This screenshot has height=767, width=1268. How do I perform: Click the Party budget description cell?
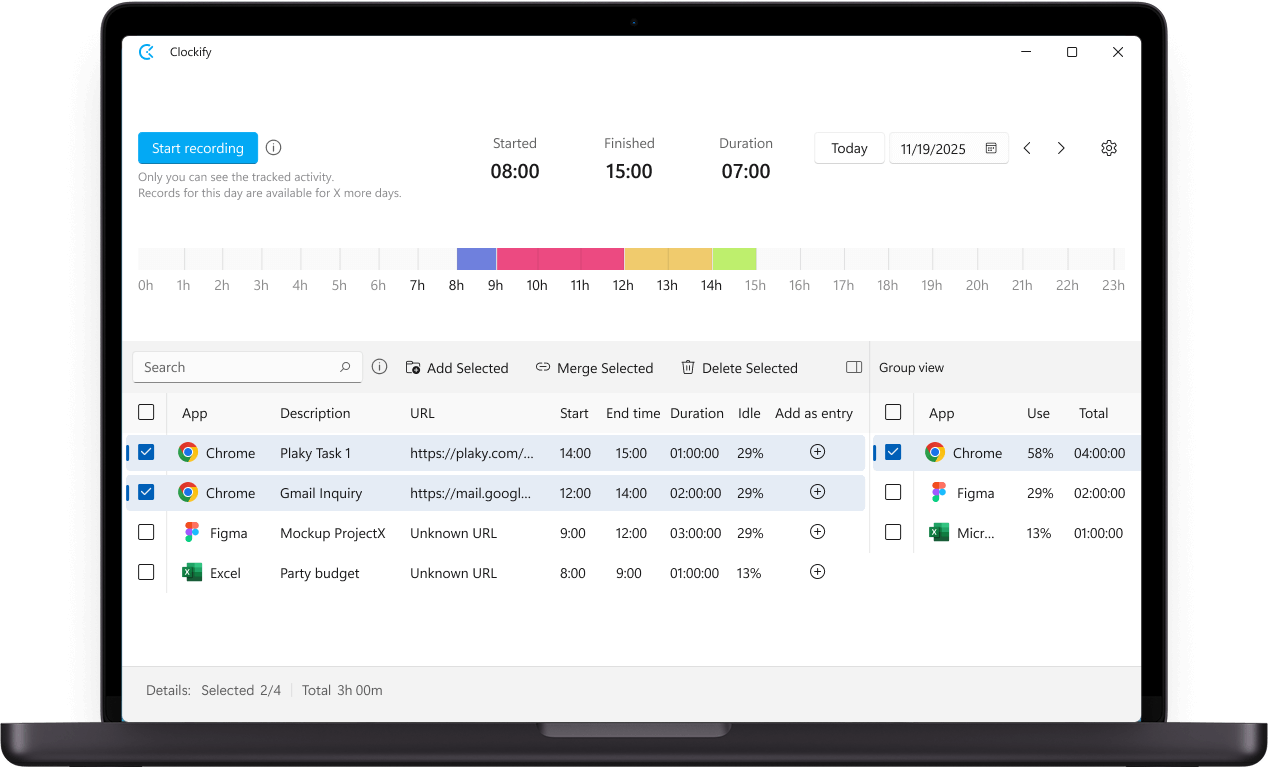click(x=320, y=573)
